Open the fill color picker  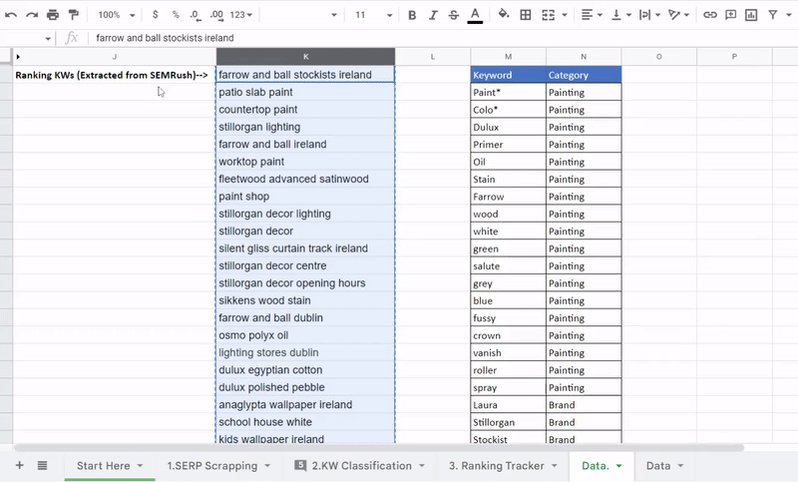click(503, 14)
